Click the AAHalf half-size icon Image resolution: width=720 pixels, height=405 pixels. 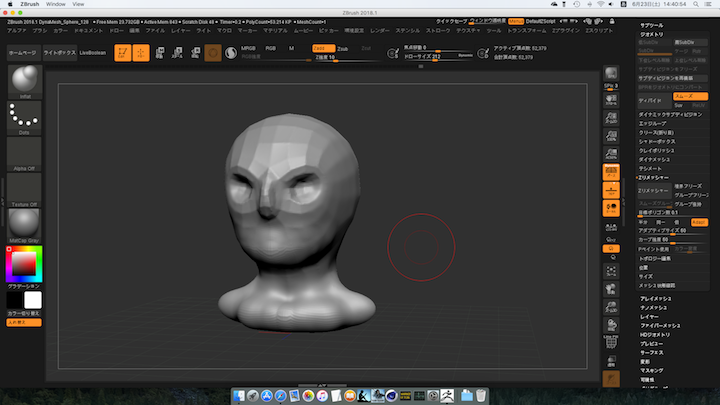pos(611,154)
